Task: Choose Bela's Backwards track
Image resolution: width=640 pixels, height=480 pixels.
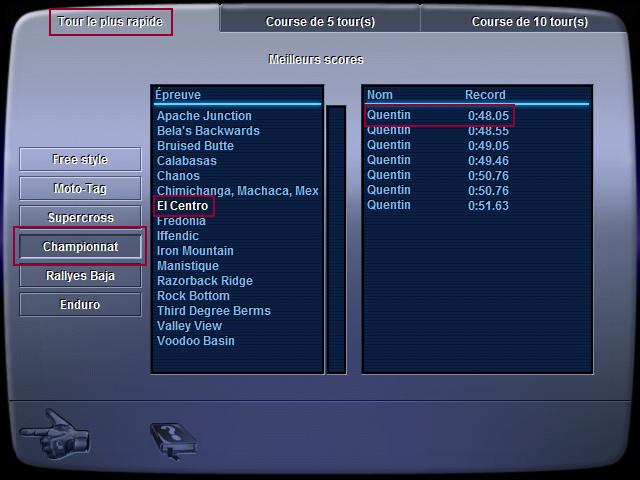Action: 208,131
